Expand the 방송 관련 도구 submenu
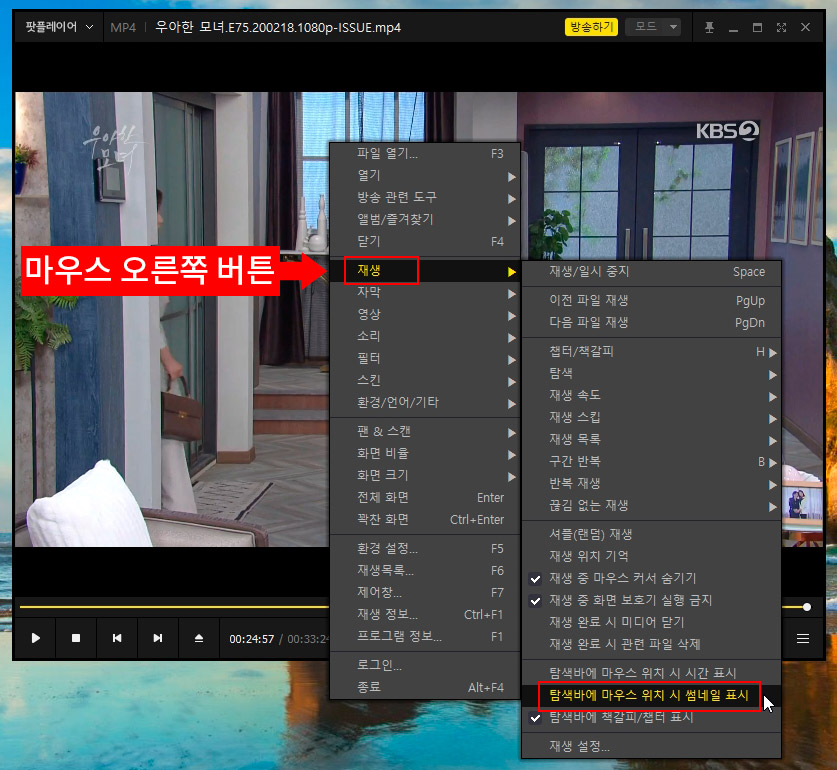 [x=425, y=198]
